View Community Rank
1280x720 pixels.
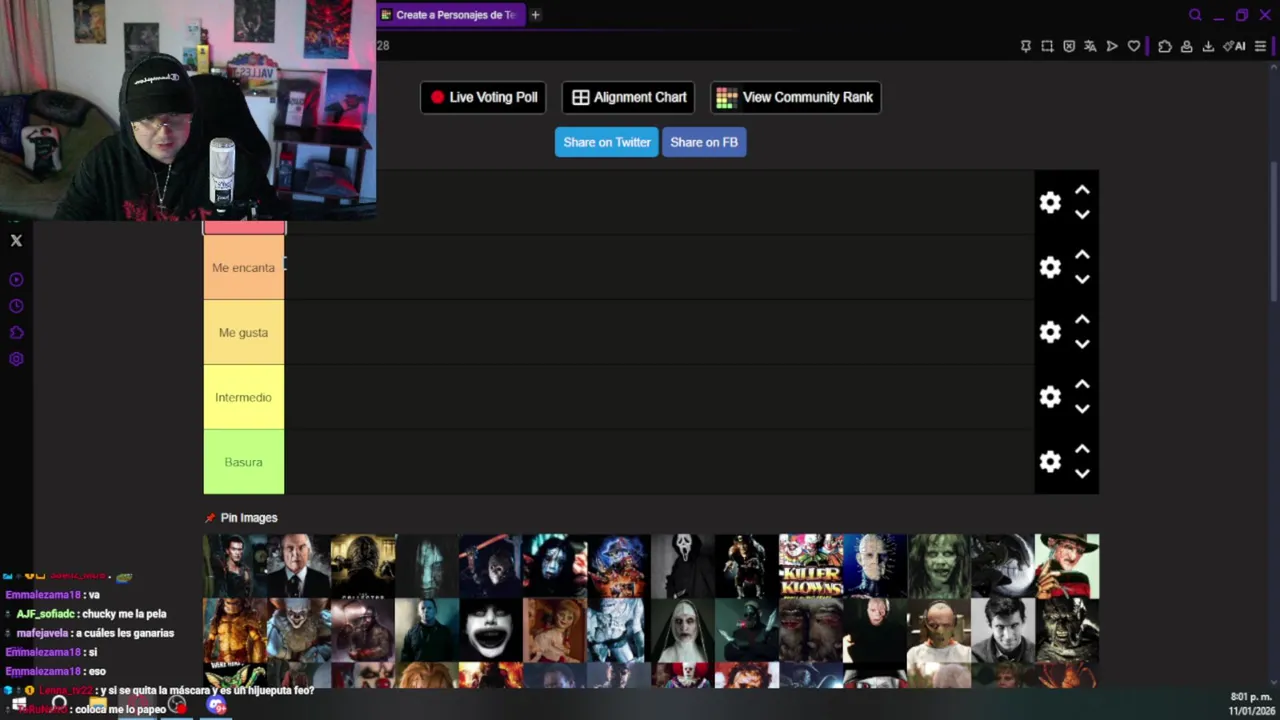(796, 97)
